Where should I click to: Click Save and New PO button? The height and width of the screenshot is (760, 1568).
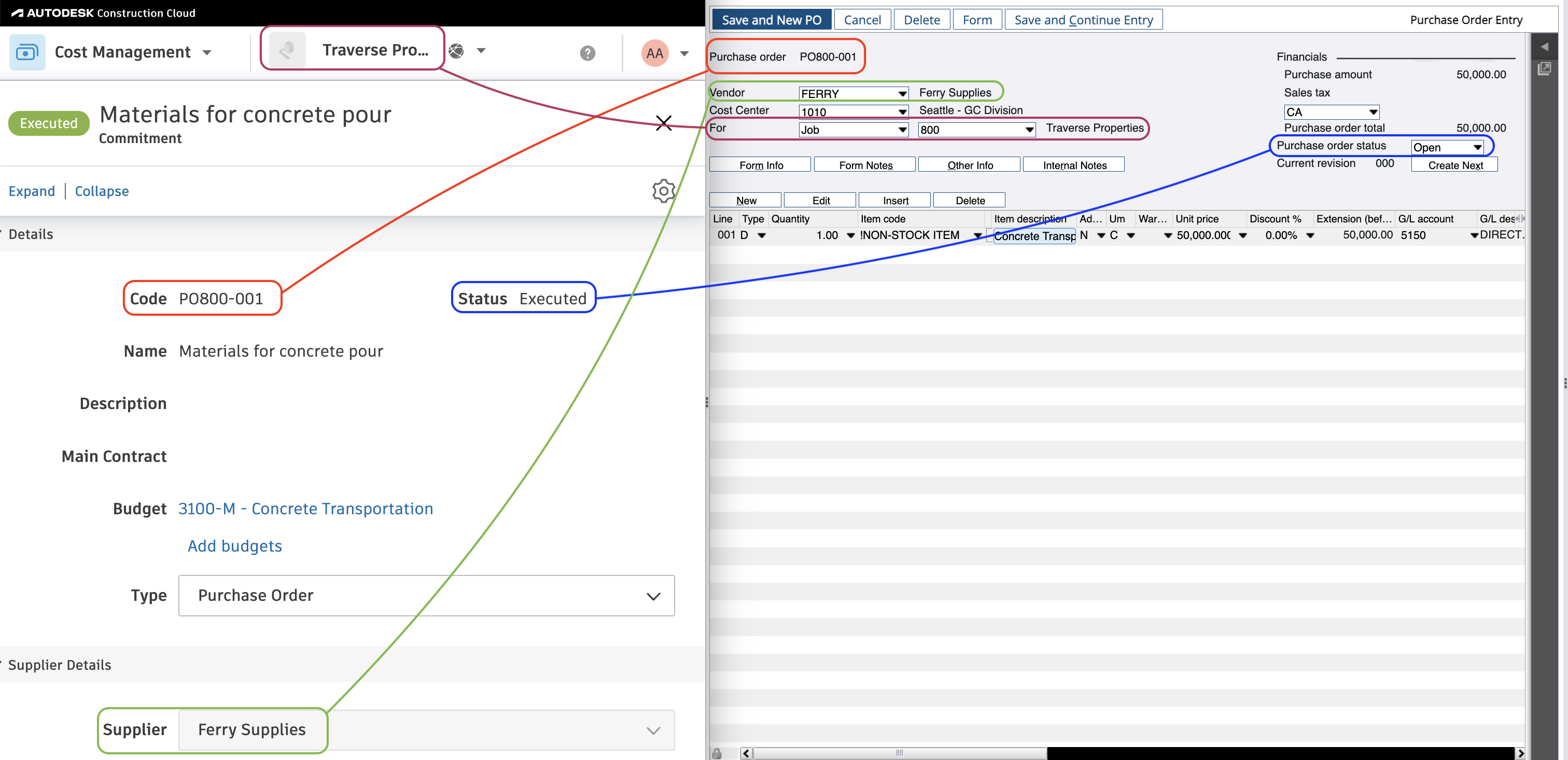771,20
